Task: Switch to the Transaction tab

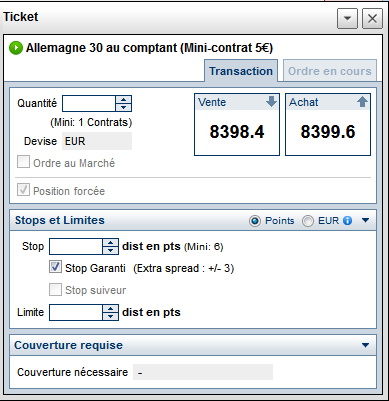Action: 241,71
